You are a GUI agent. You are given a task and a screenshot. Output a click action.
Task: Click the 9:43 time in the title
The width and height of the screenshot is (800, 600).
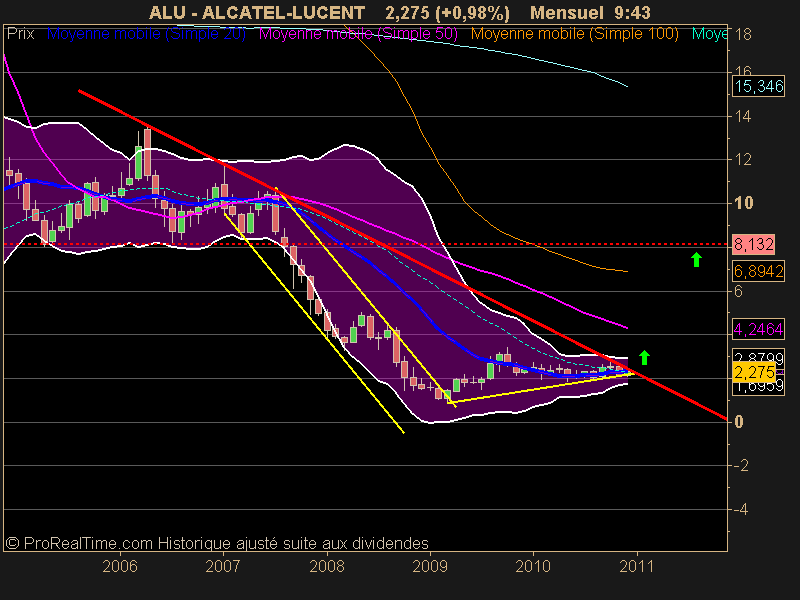point(633,13)
